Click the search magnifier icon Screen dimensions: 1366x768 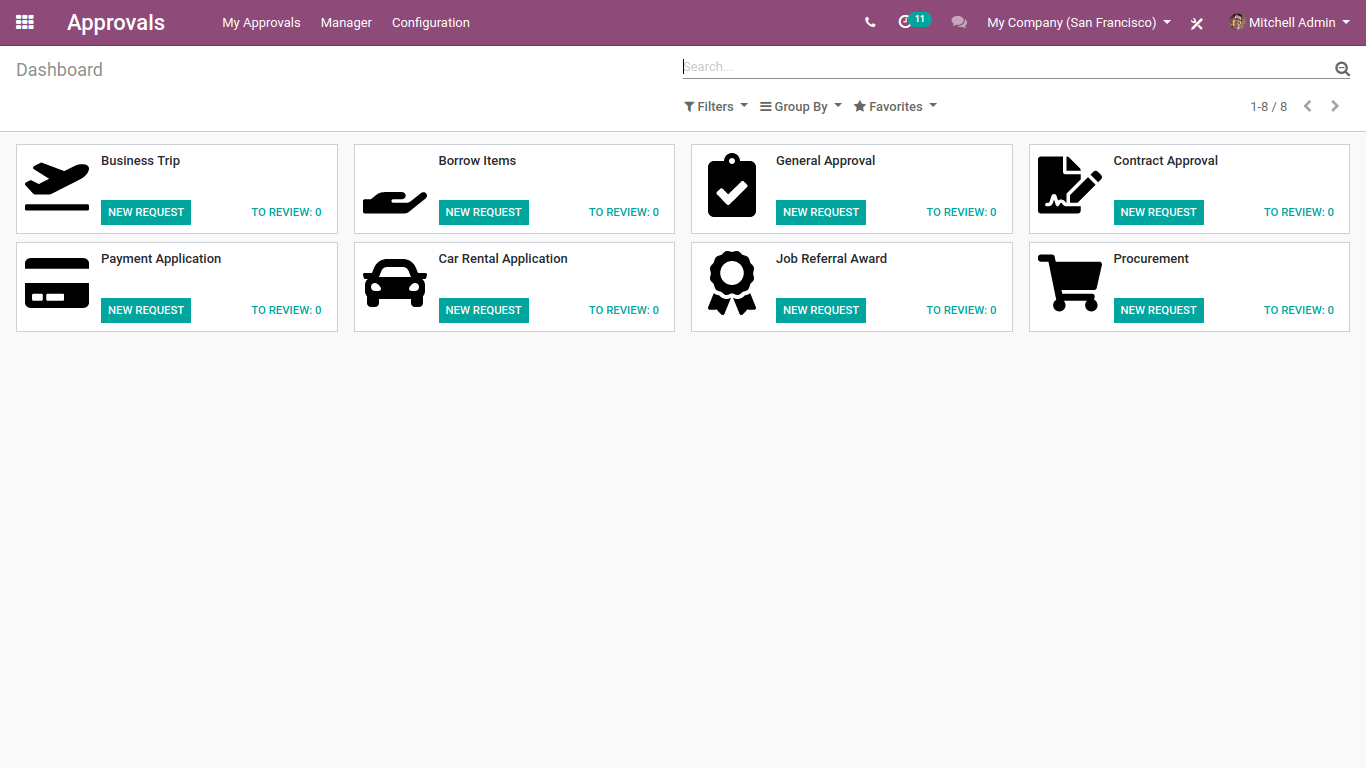[x=1342, y=68]
